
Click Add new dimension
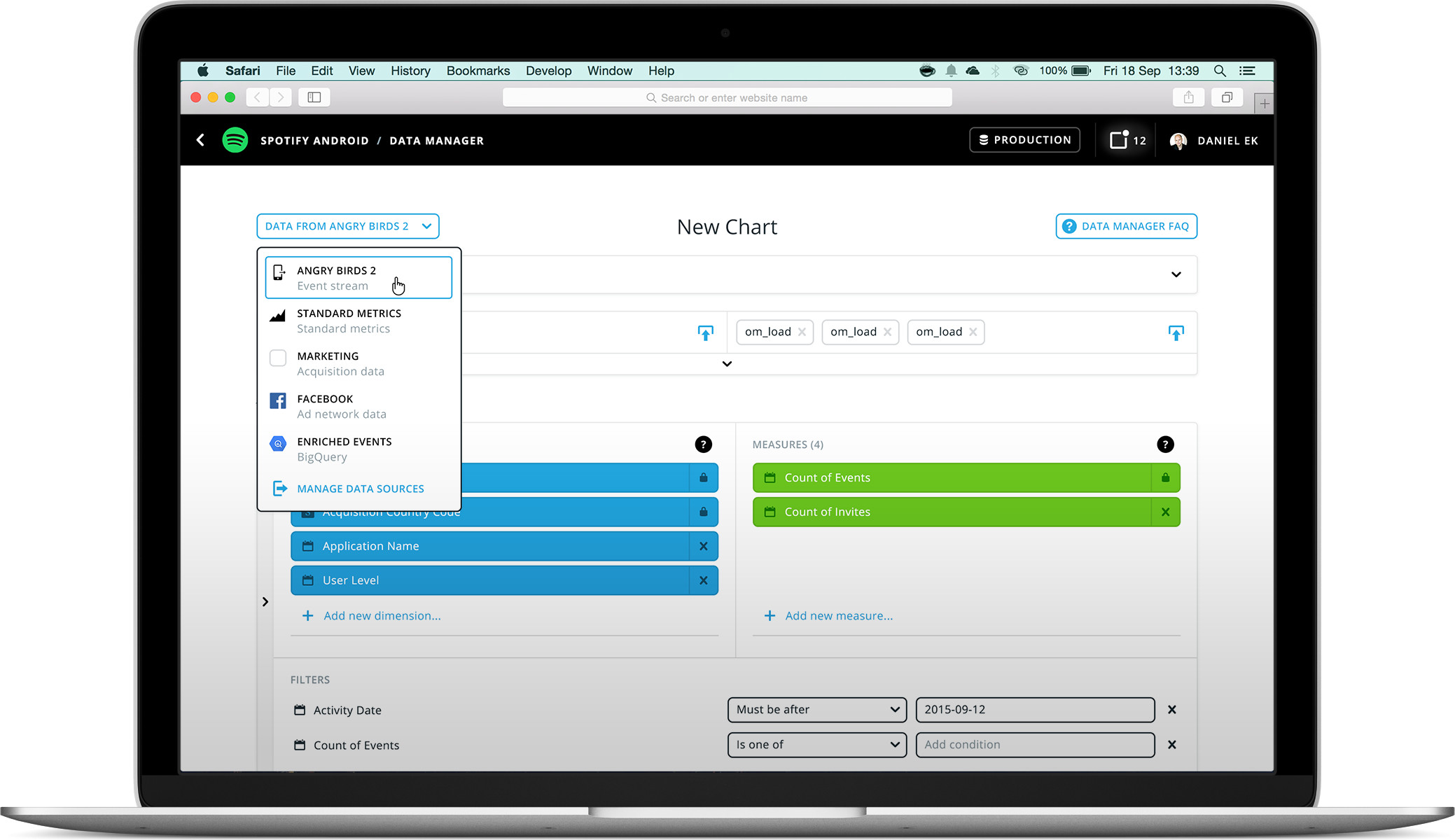click(371, 616)
